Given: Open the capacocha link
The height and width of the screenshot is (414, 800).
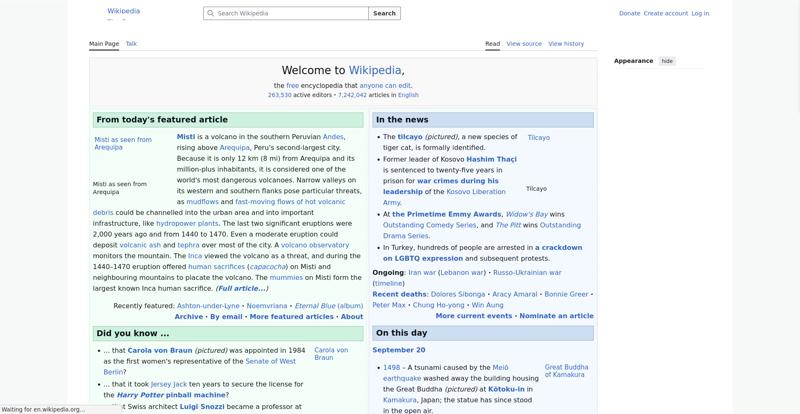Looking at the screenshot, I should point(267,267).
